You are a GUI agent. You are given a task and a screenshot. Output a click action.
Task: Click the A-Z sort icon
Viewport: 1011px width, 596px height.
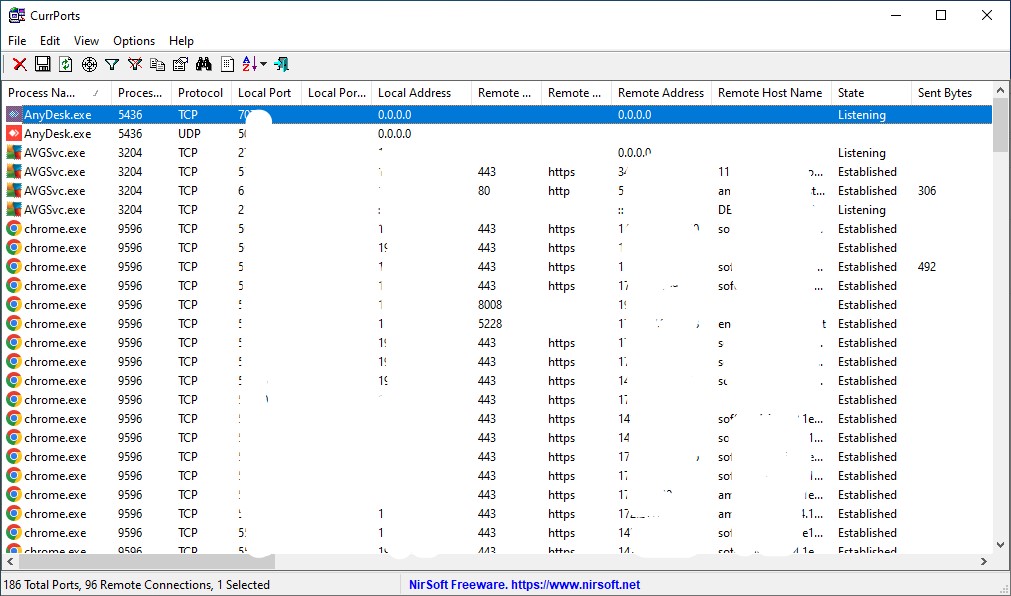click(250, 64)
